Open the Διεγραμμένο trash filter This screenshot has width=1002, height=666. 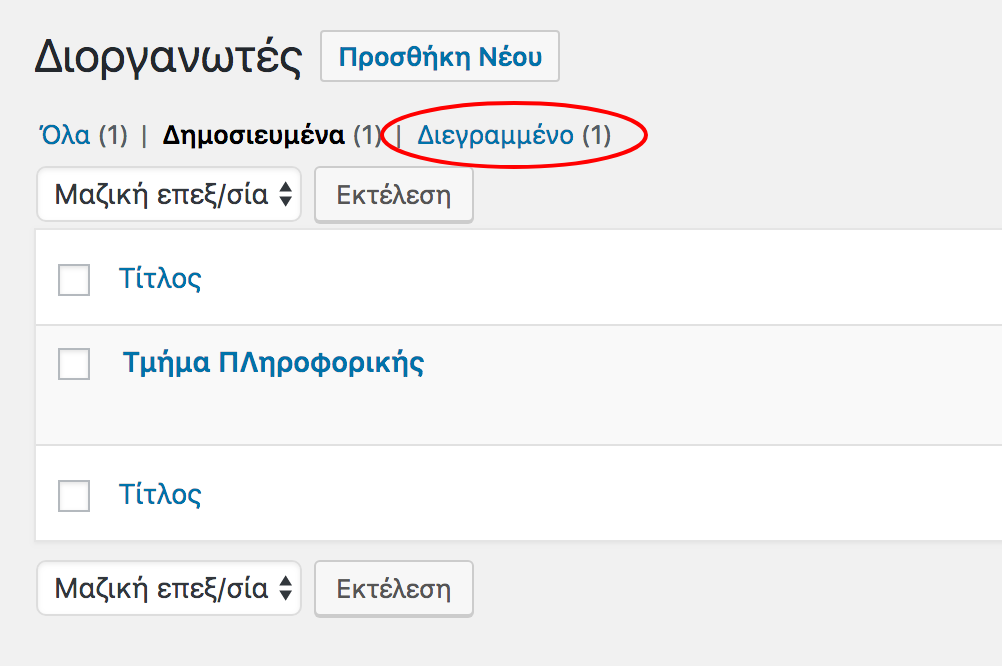495,135
